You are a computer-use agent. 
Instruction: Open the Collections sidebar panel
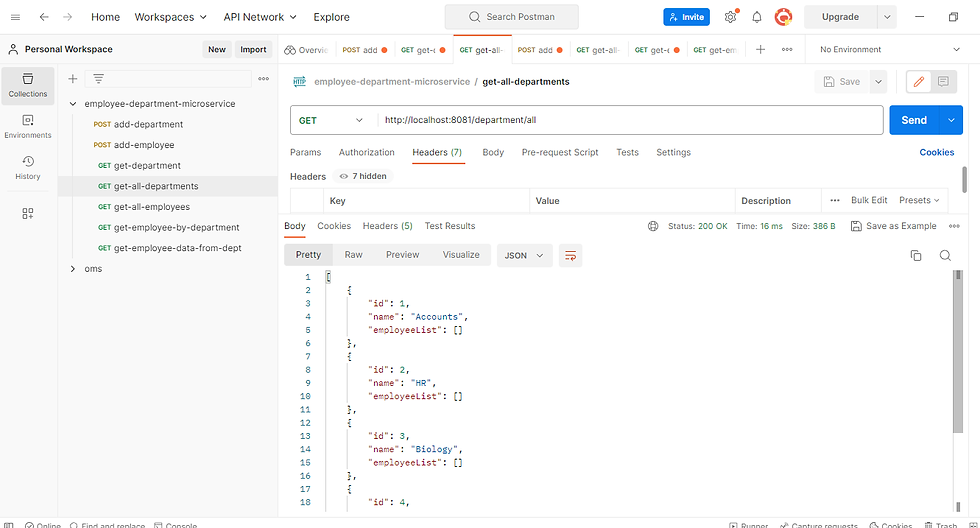(x=28, y=85)
